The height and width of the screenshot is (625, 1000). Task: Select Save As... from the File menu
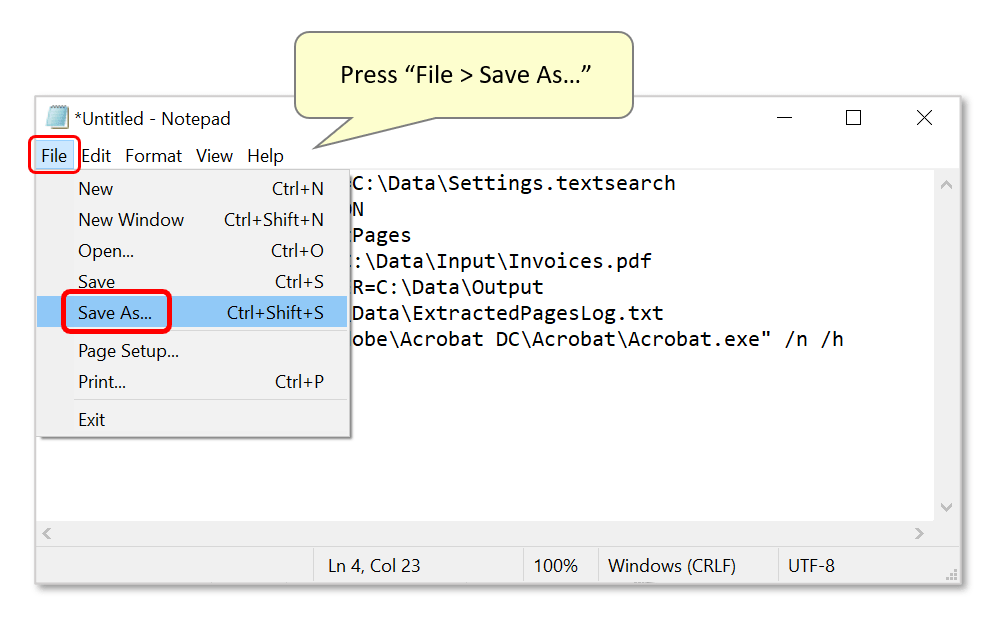tap(116, 312)
